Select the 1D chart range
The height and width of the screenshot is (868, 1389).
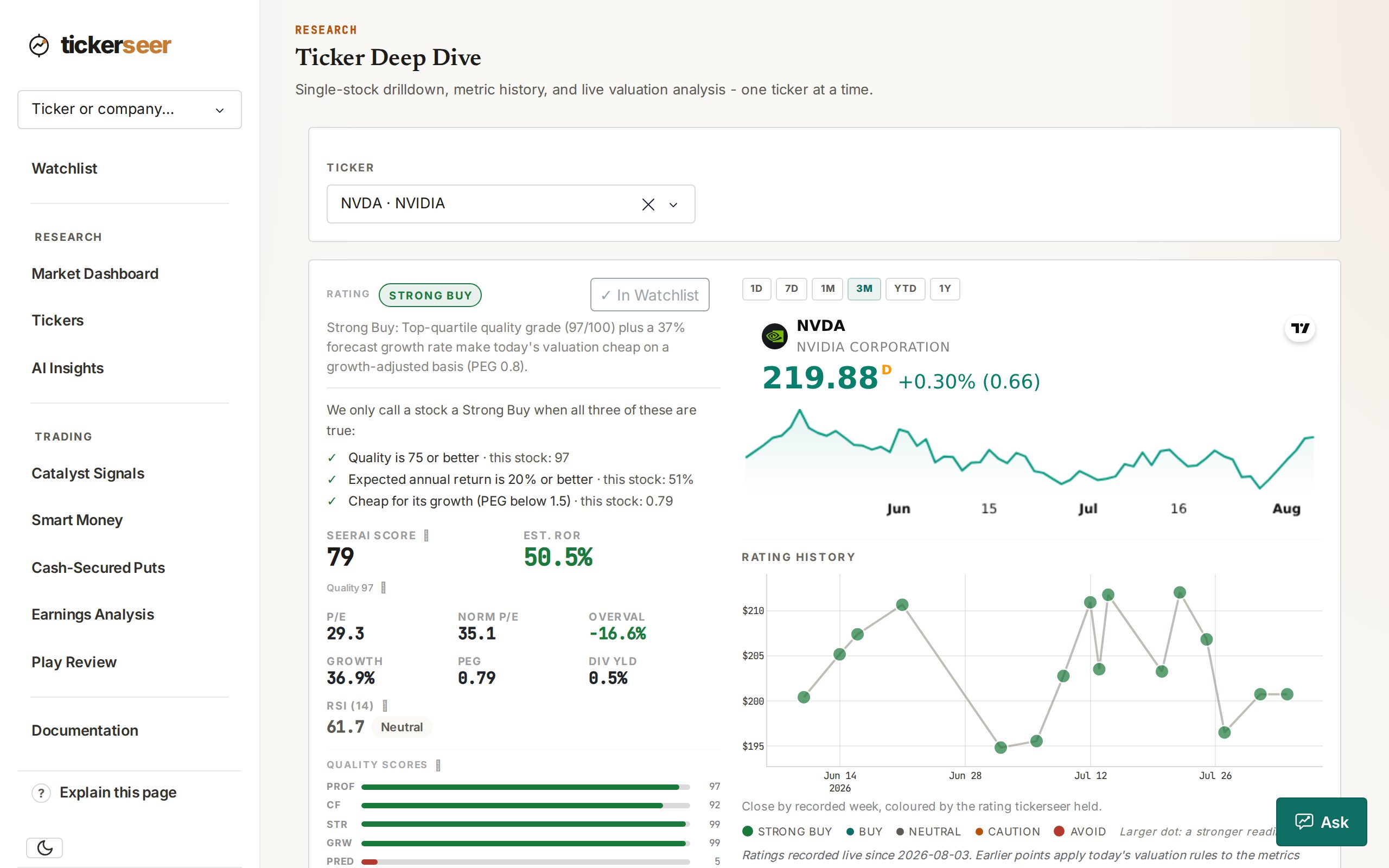[756, 289]
